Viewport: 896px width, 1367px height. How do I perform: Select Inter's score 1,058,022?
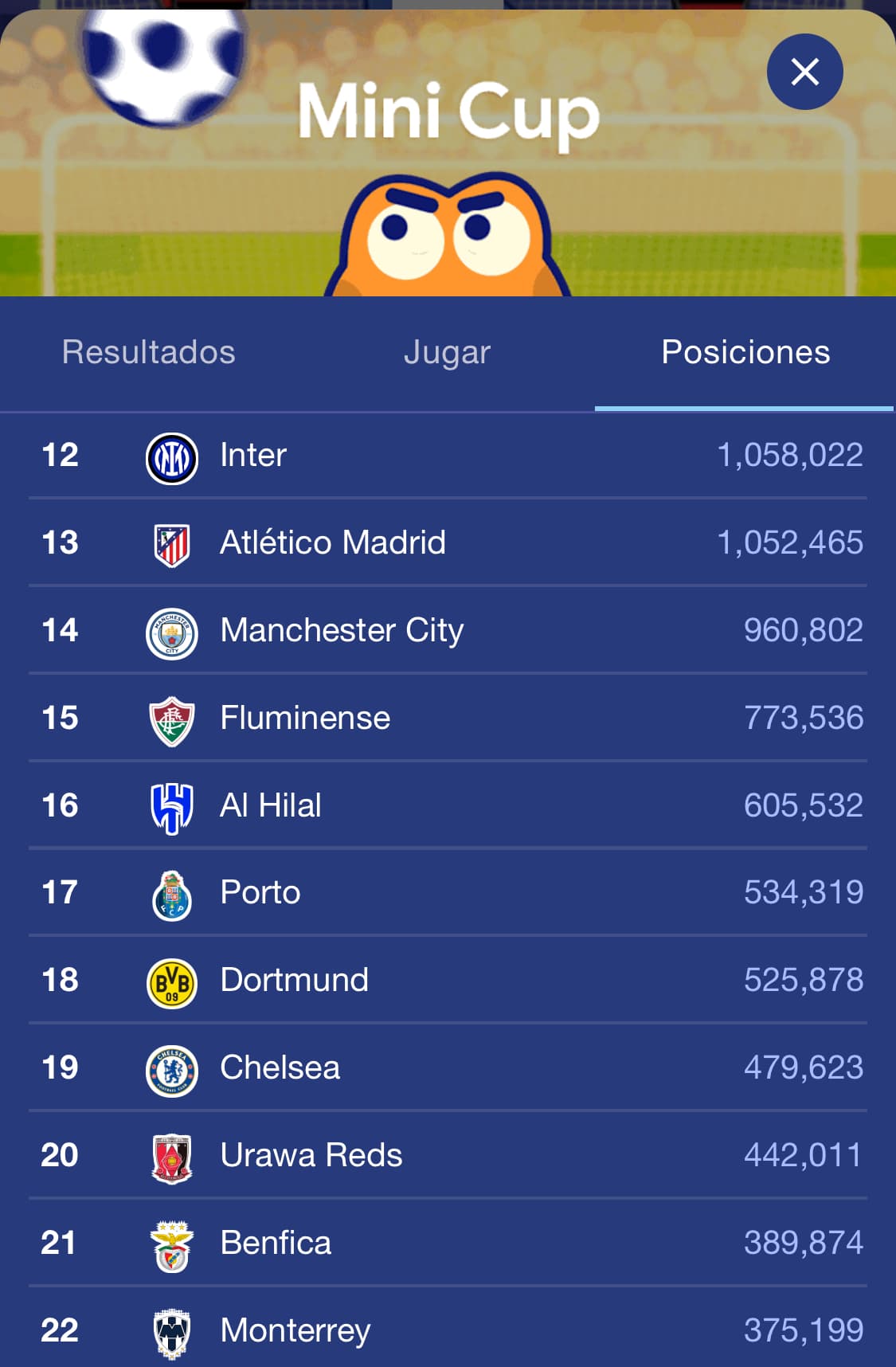790,455
